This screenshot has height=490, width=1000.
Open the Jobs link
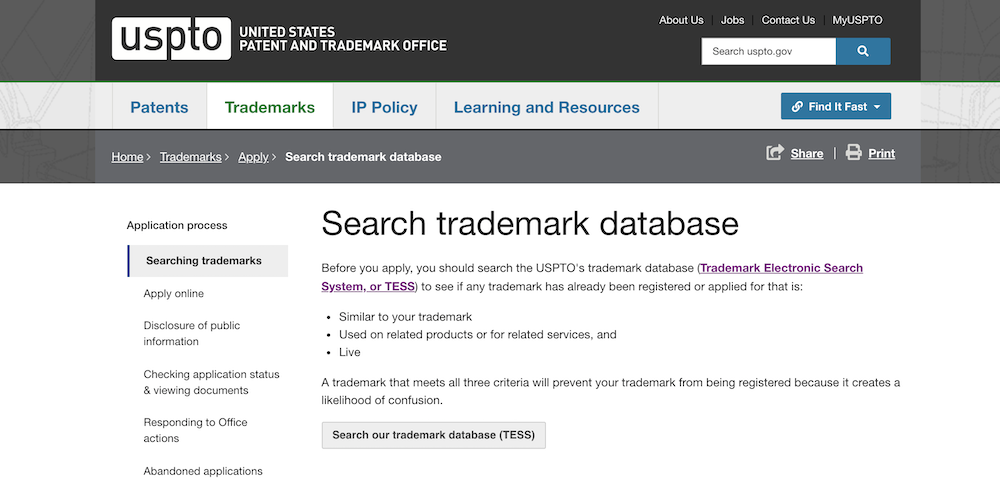(732, 20)
